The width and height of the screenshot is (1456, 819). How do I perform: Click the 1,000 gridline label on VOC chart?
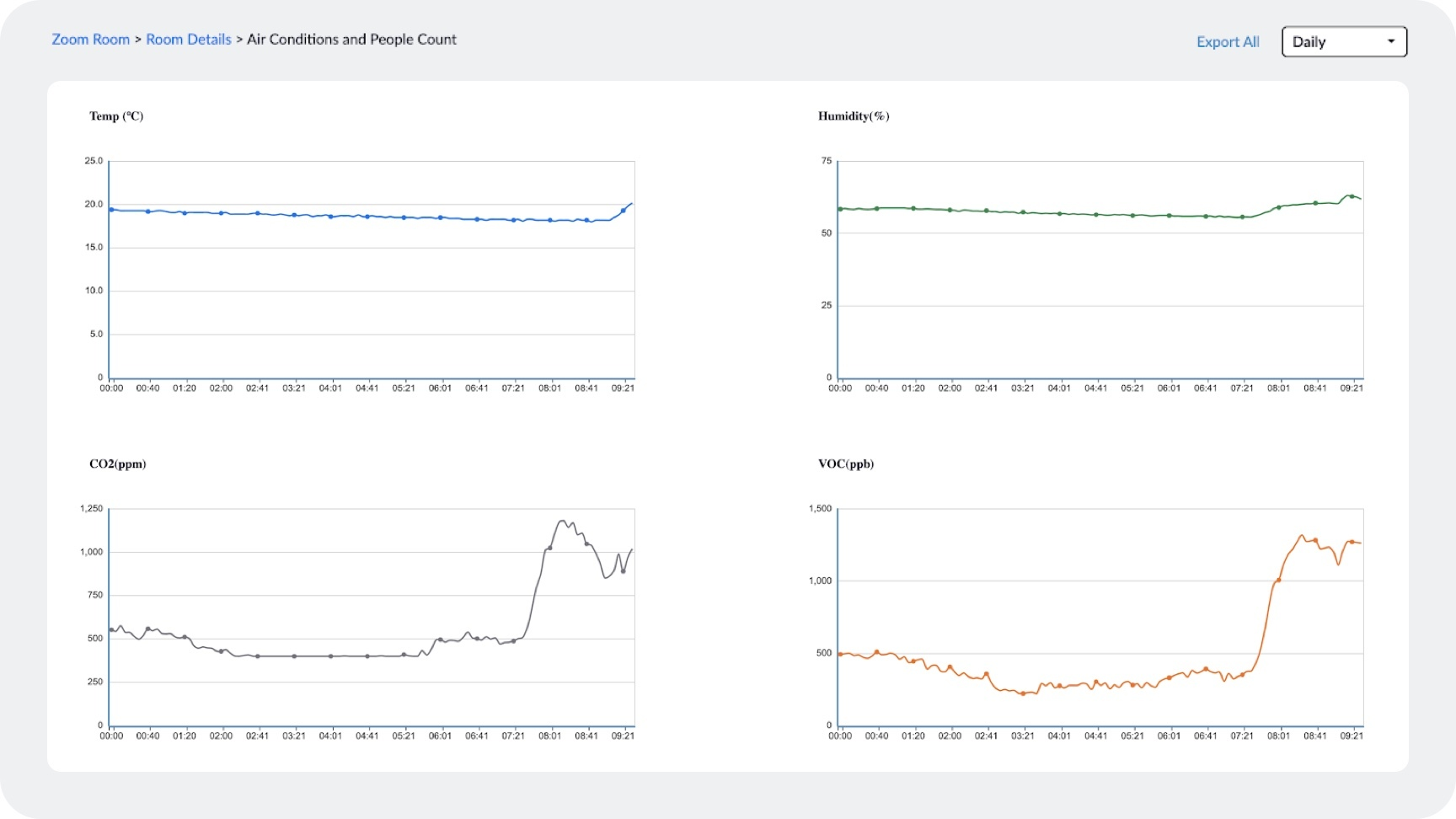click(820, 581)
